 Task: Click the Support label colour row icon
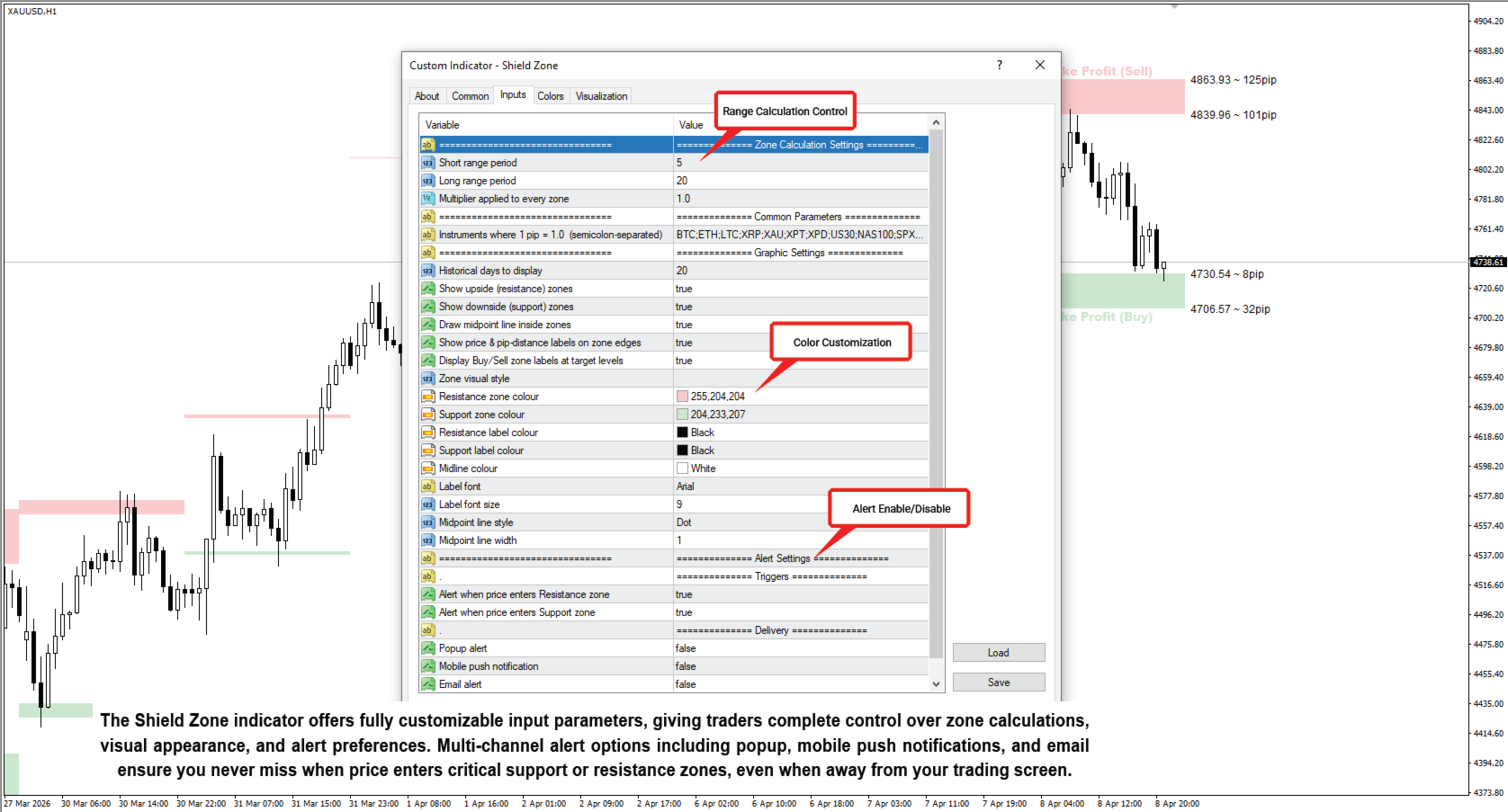click(428, 451)
